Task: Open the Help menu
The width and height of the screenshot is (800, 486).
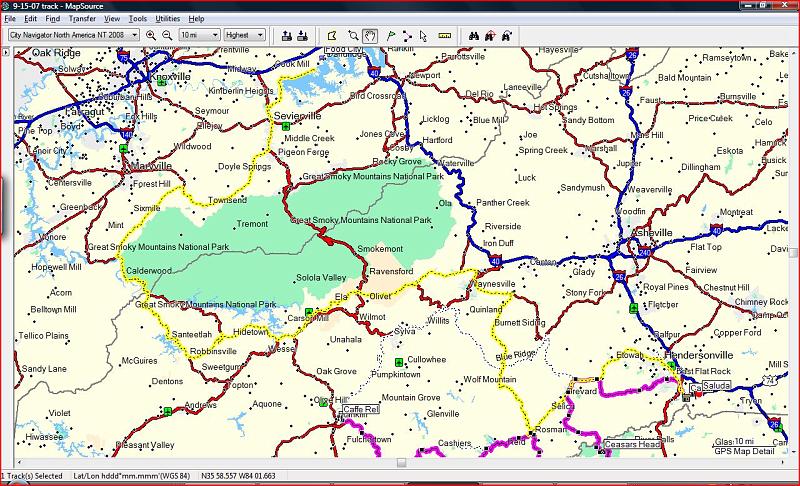Action: click(x=196, y=19)
